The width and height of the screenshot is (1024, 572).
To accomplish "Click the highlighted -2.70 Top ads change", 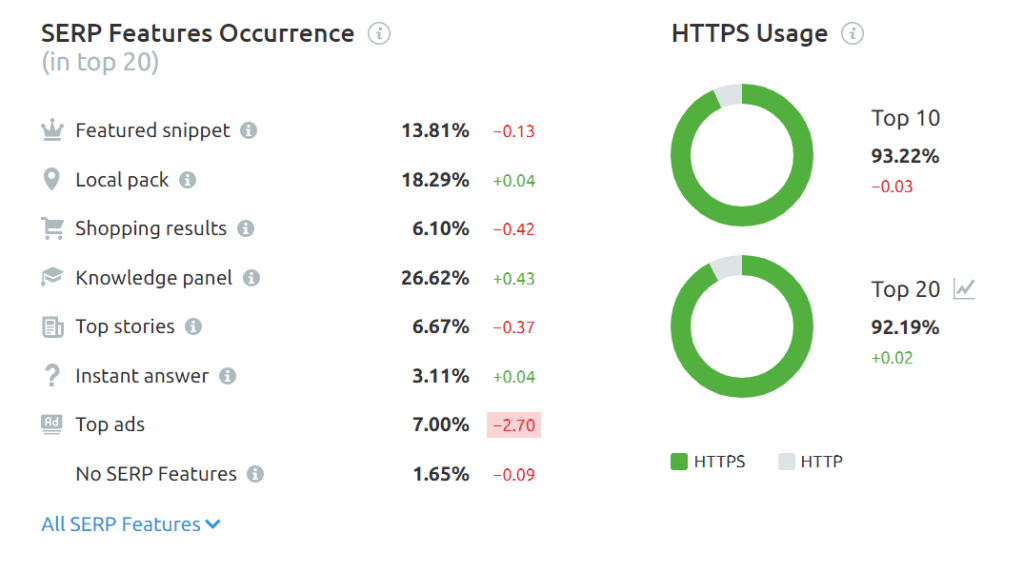I will pos(514,425).
